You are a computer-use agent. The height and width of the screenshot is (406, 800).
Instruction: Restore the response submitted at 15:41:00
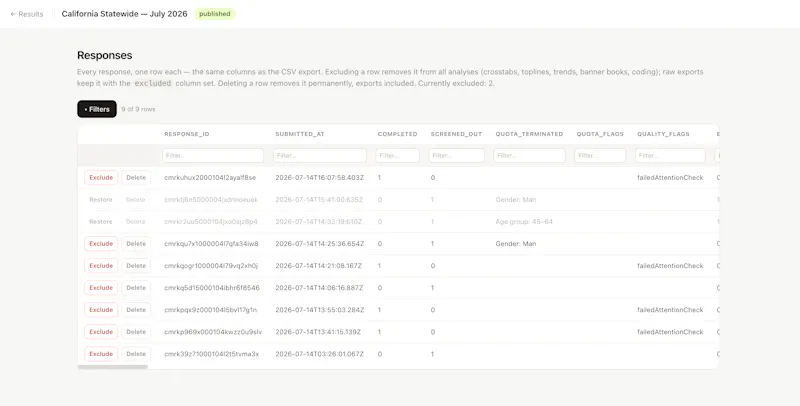click(101, 199)
